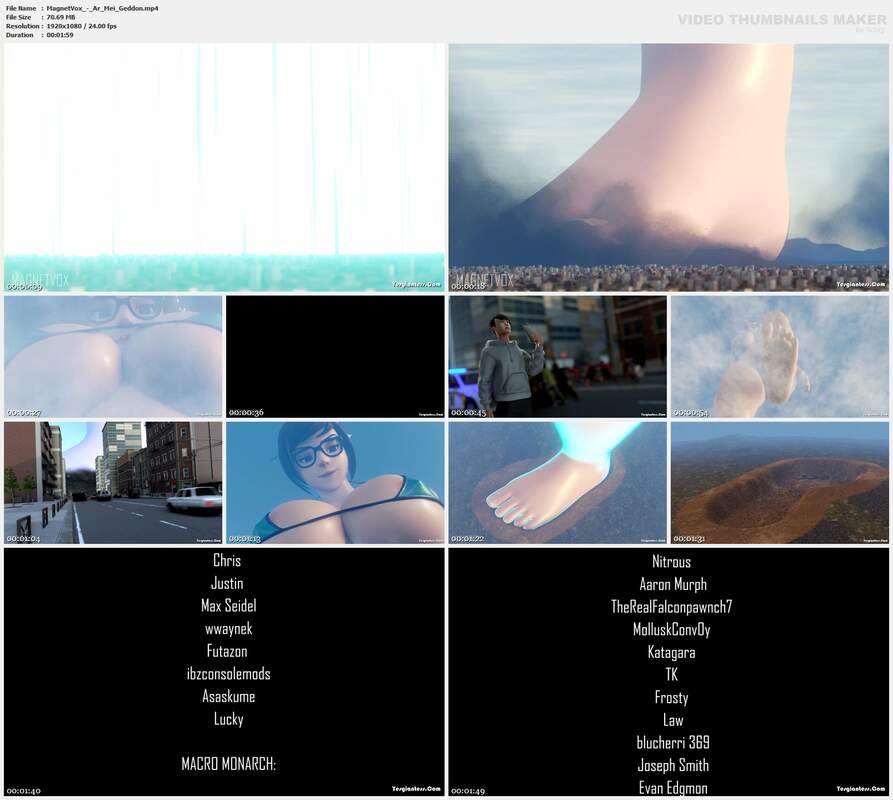Click the file name MagnetVox_-_Ar_Mei_Geddon.mp4
893x800 pixels.
pyautogui.click(x=103, y=9)
